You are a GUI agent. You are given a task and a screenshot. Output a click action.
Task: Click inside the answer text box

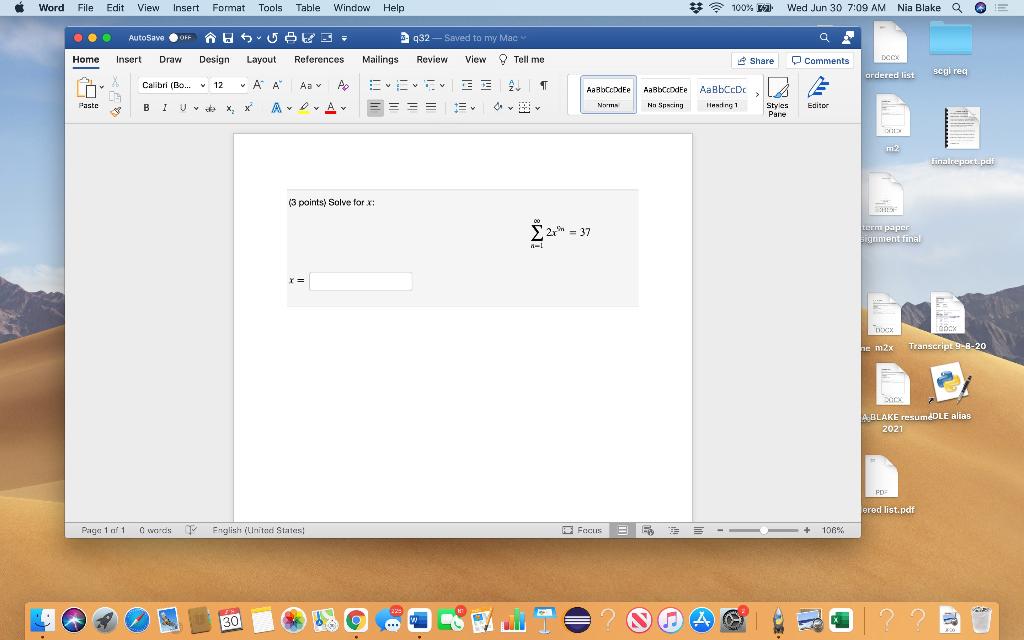coord(360,281)
